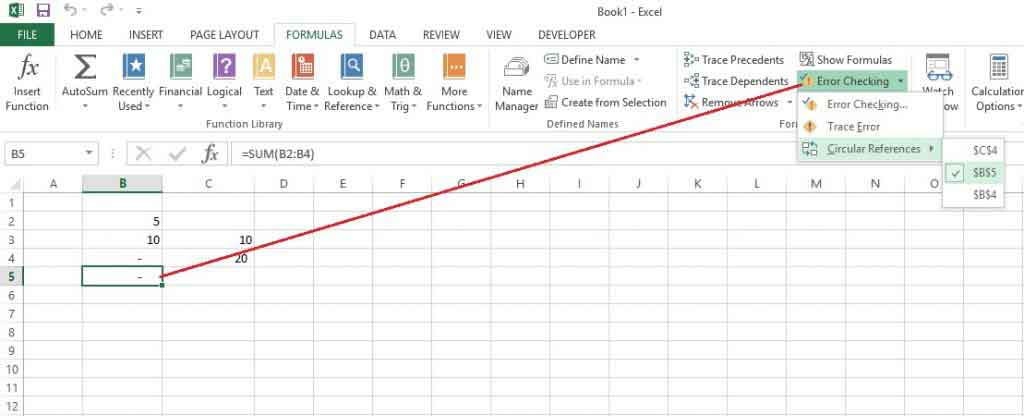Select cell C4 containing 20
Screen dimensions: 1024x416
coord(208,259)
